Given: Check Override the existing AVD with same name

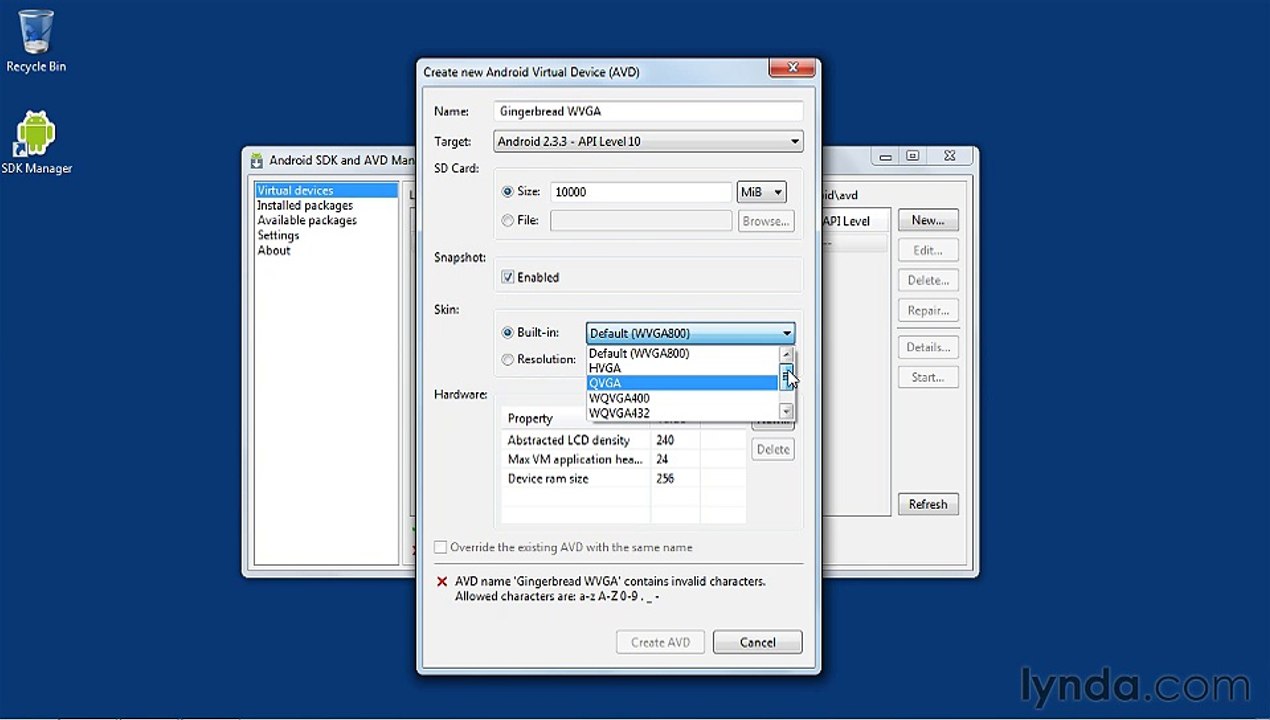Looking at the screenshot, I should (440, 547).
